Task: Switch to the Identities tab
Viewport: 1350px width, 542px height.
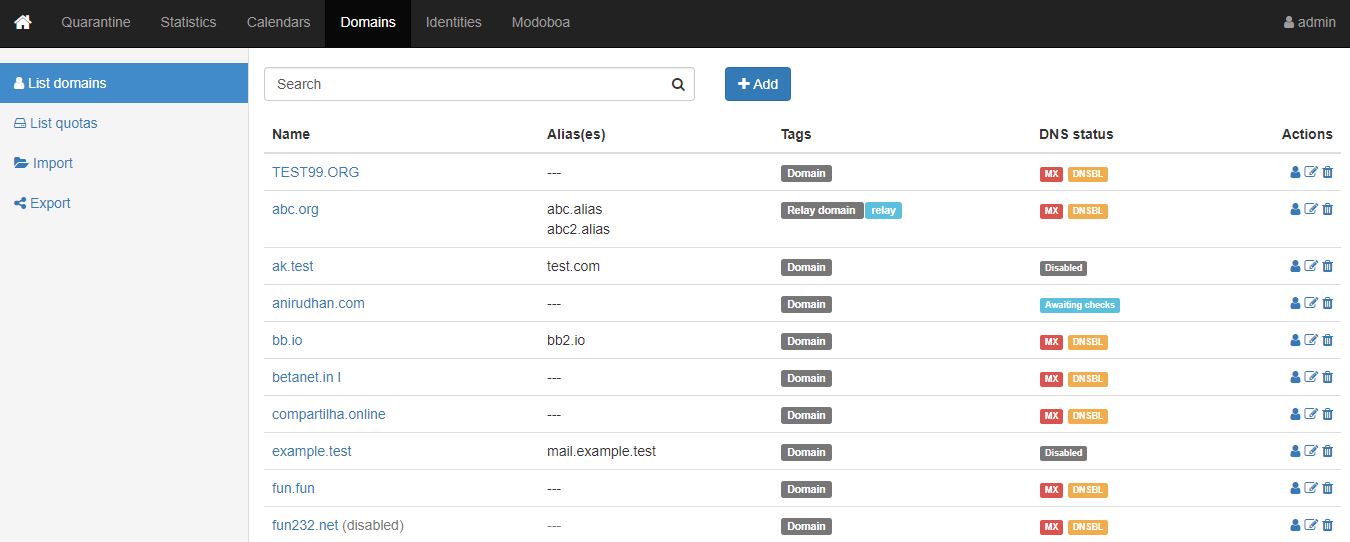Action: tap(453, 22)
